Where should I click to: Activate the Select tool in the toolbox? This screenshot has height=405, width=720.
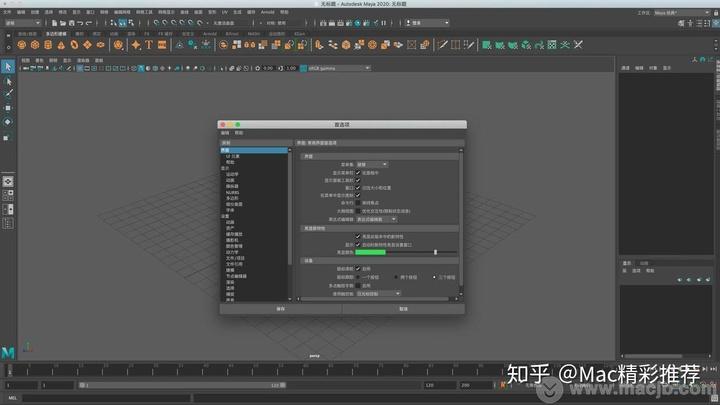[x=8, y=67]
